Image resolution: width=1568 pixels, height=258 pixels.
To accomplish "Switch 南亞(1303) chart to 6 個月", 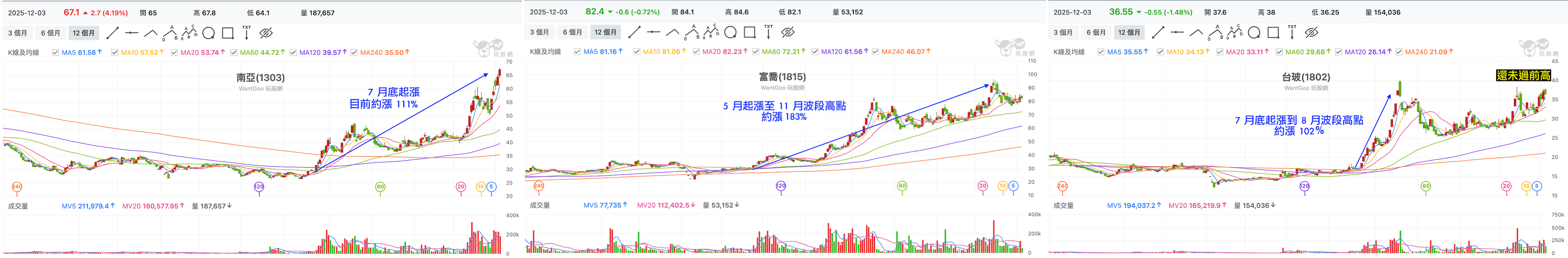I will (x=51, y=33).
